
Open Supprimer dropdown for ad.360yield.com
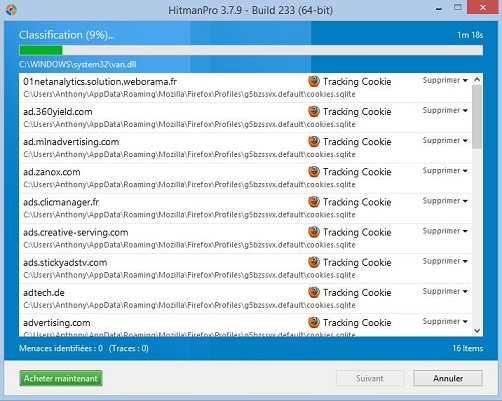coord(445,110)
